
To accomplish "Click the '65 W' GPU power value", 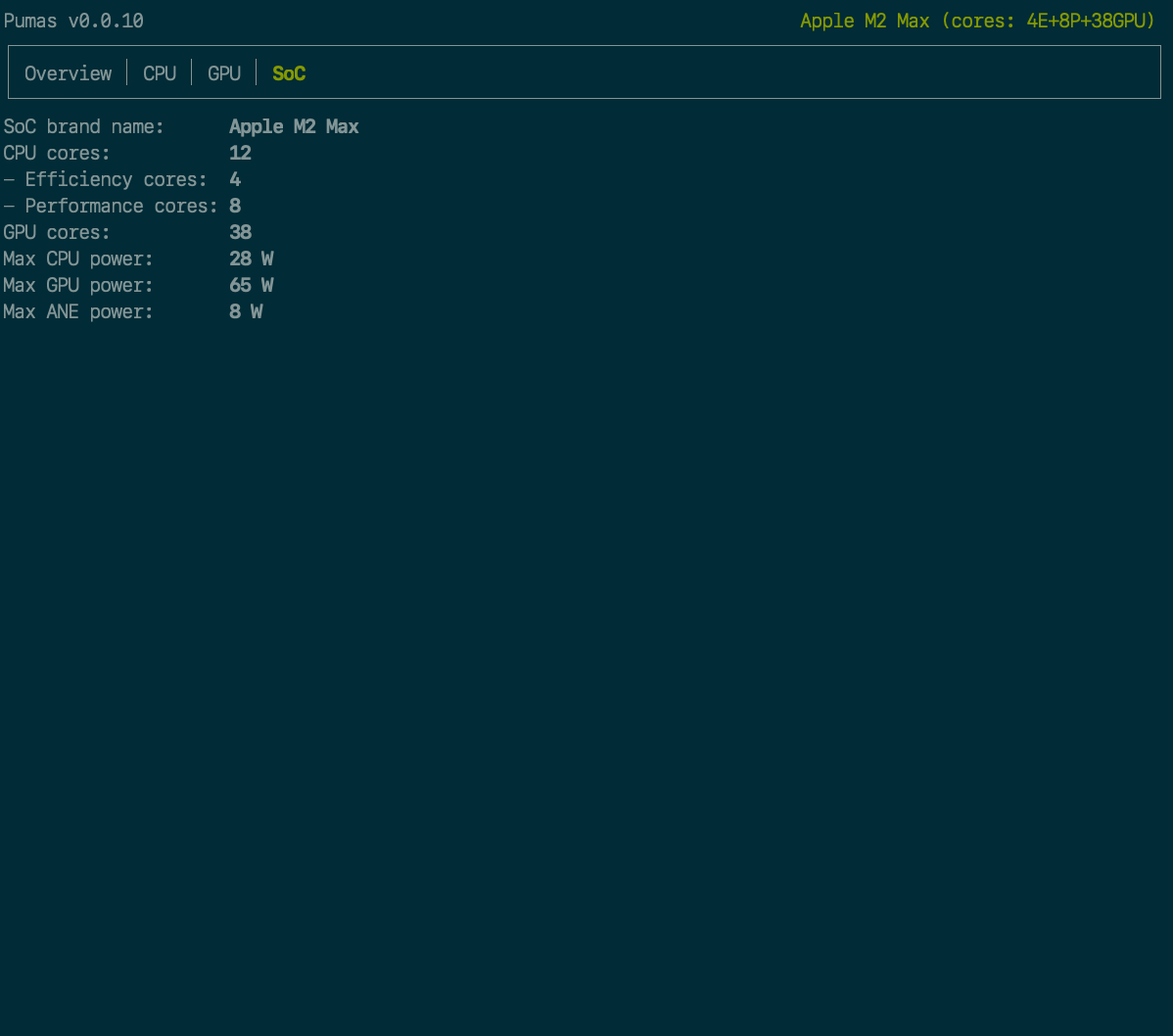I will [x=252, y=285].
